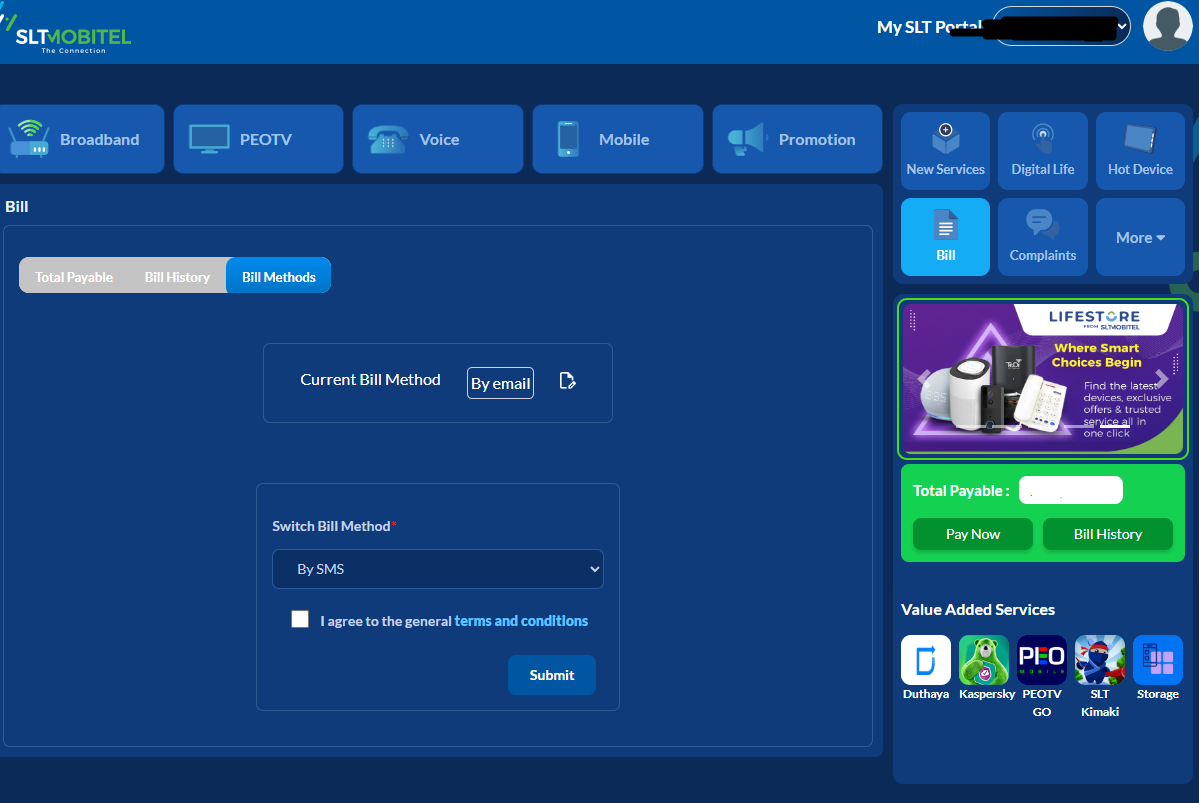The image size is (1199, 803).
Task: Click the By email current method box
Action: (x=500, y=383)
